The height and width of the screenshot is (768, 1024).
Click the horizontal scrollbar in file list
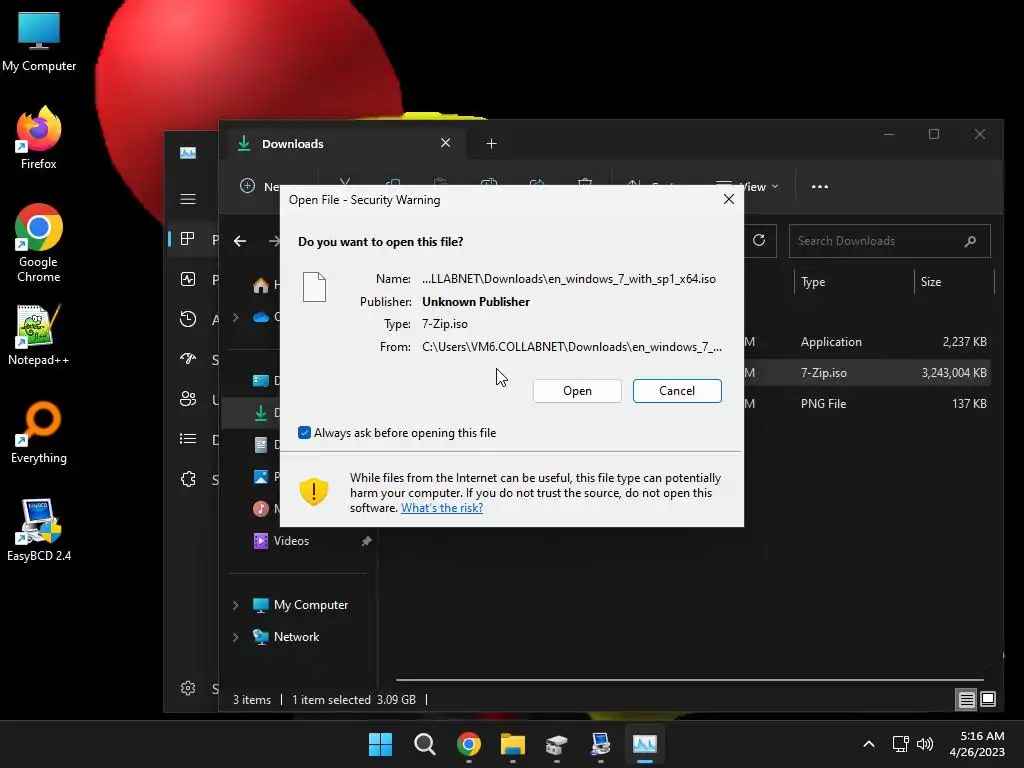click(x=689, y=680)
